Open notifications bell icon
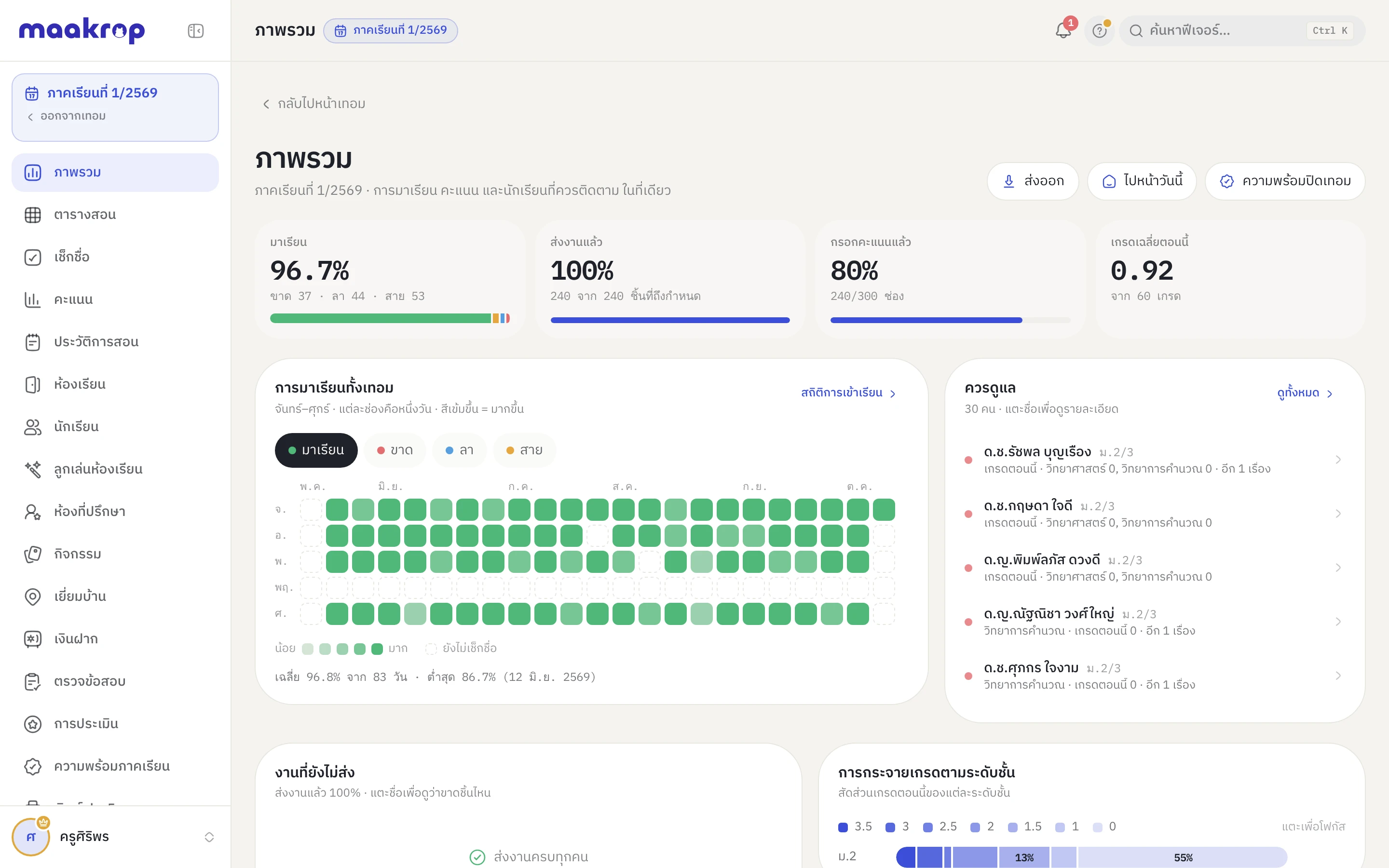This screenshot has height=868, width=1389. 1063,30
